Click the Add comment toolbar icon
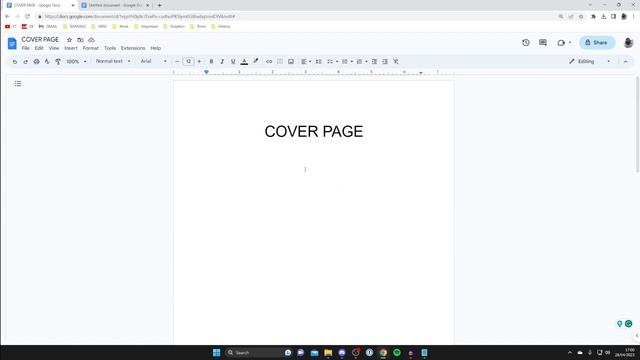This screenshot has width=640, height=360. (x=280, y=62)
